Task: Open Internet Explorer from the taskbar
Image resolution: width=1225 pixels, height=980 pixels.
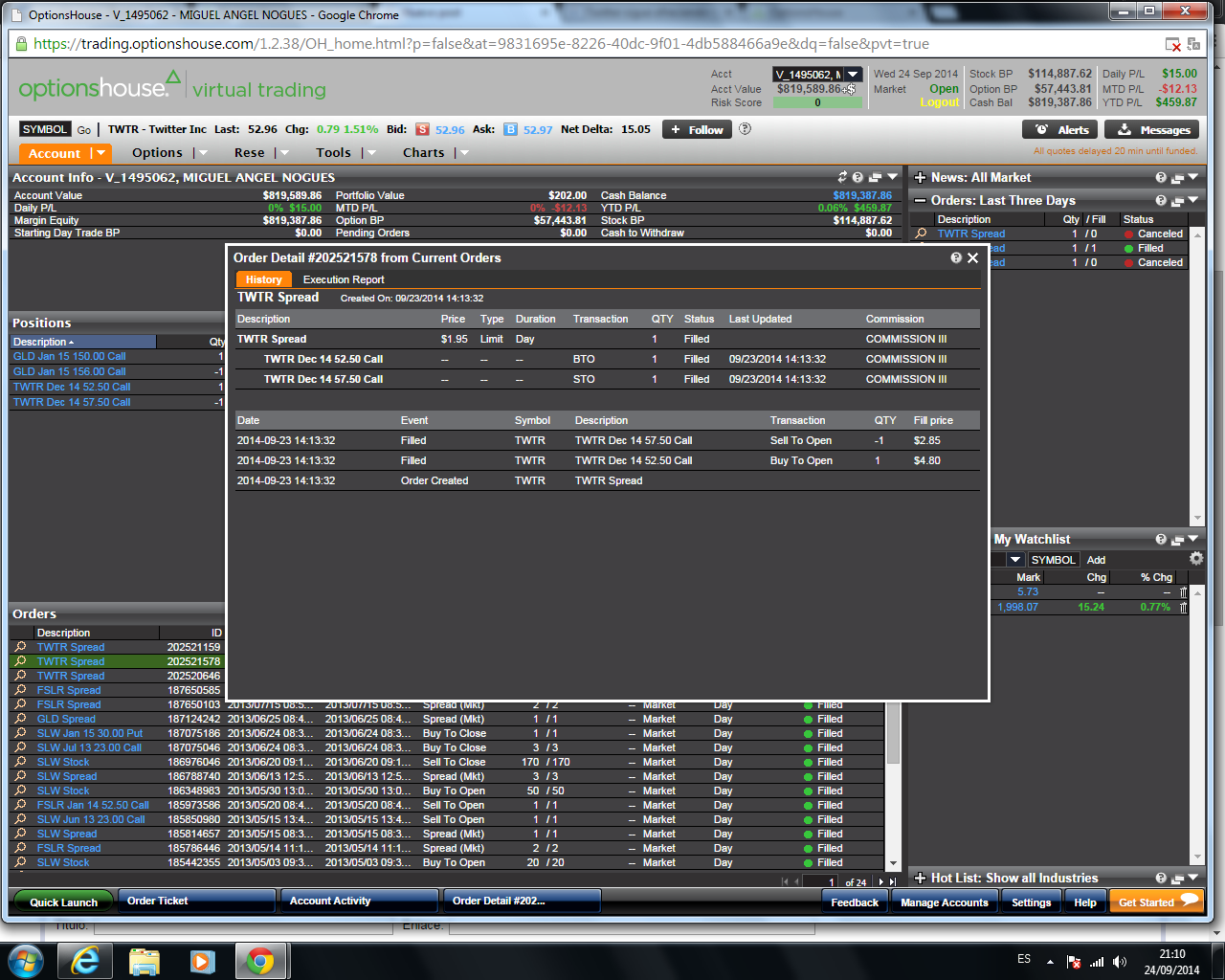Action: (85, 961)
